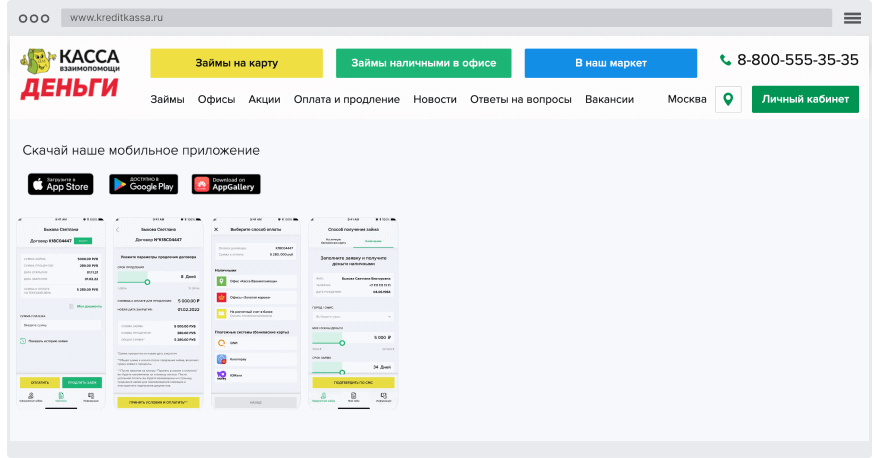The width and height of the screenshot is (879, 458).
Task: Tap green ПРОДЛИТЬ ЗАЙМ in first phone screenshot
Action: pos(82,382)
